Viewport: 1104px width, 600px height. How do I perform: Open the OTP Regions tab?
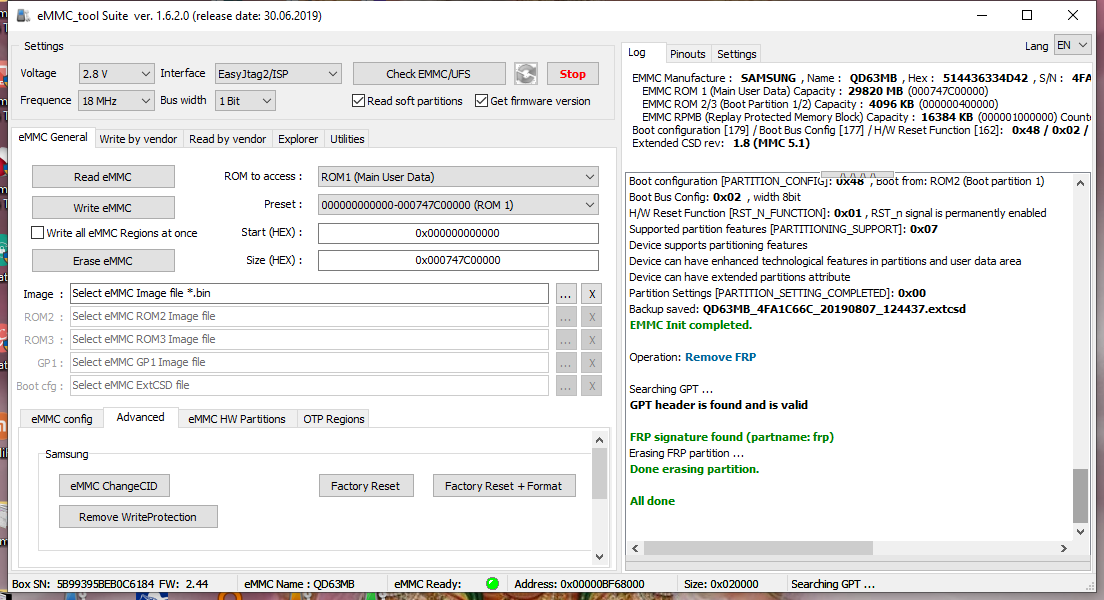coord(334,419)
